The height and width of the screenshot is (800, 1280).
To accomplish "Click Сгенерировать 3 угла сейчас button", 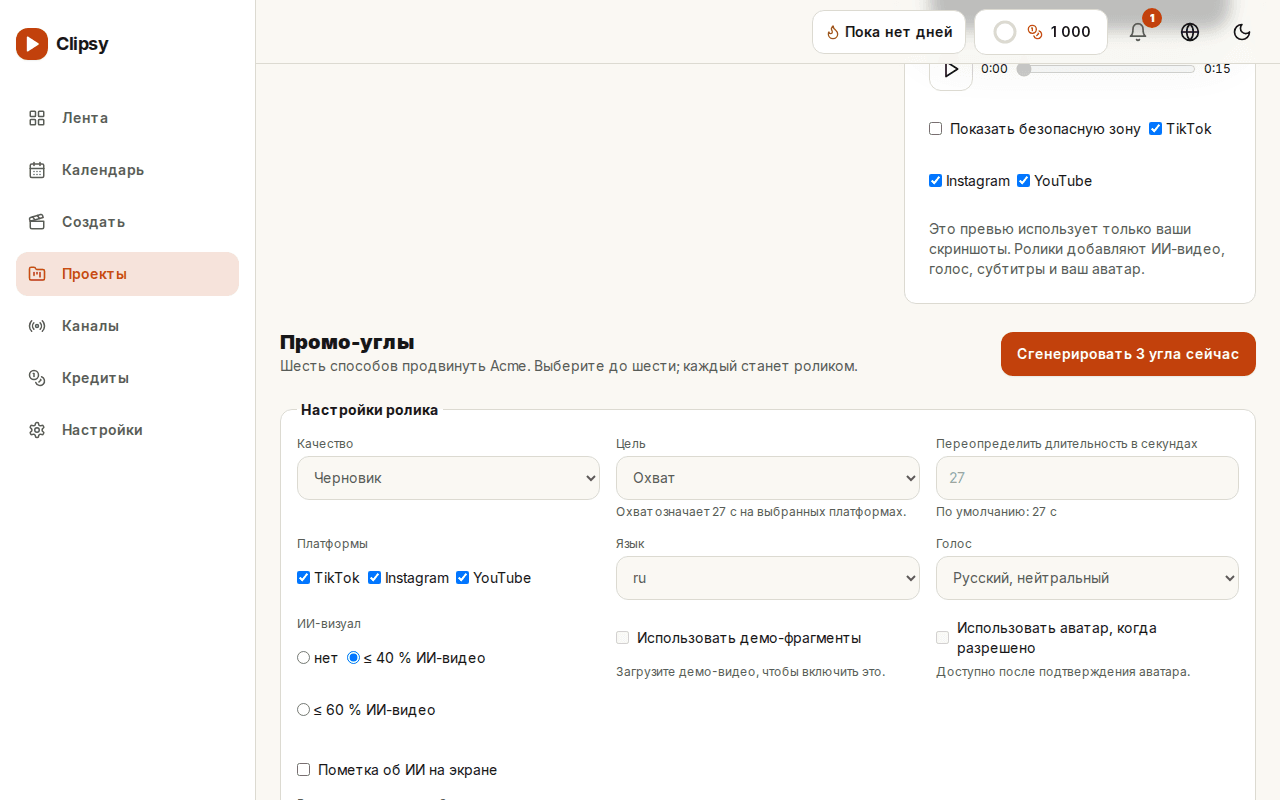I will click(1128, 354).
